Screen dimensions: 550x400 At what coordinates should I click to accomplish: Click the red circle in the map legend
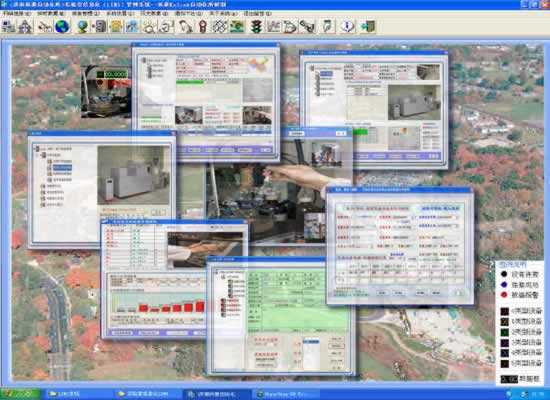point(504,295)
